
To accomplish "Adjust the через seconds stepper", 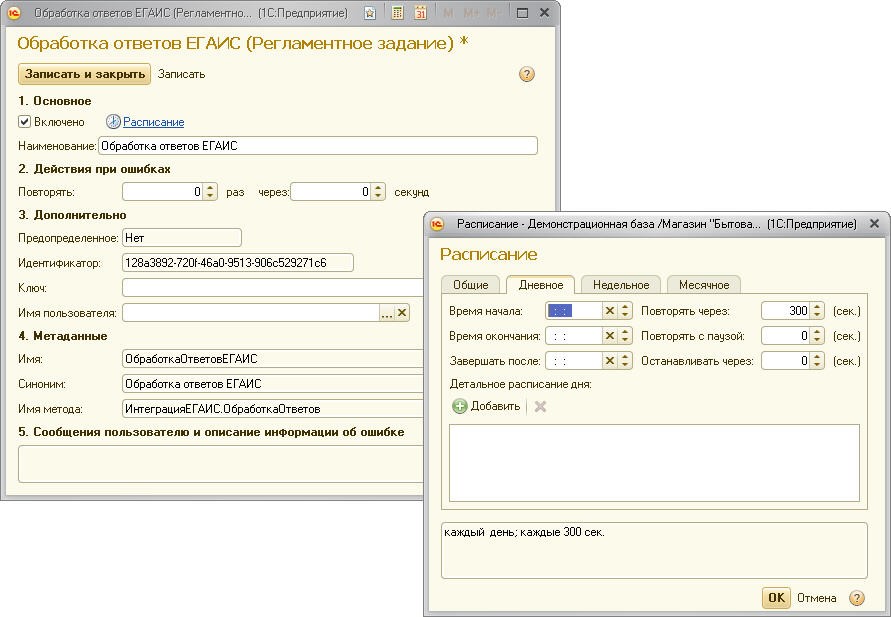I will coord(378,192).
